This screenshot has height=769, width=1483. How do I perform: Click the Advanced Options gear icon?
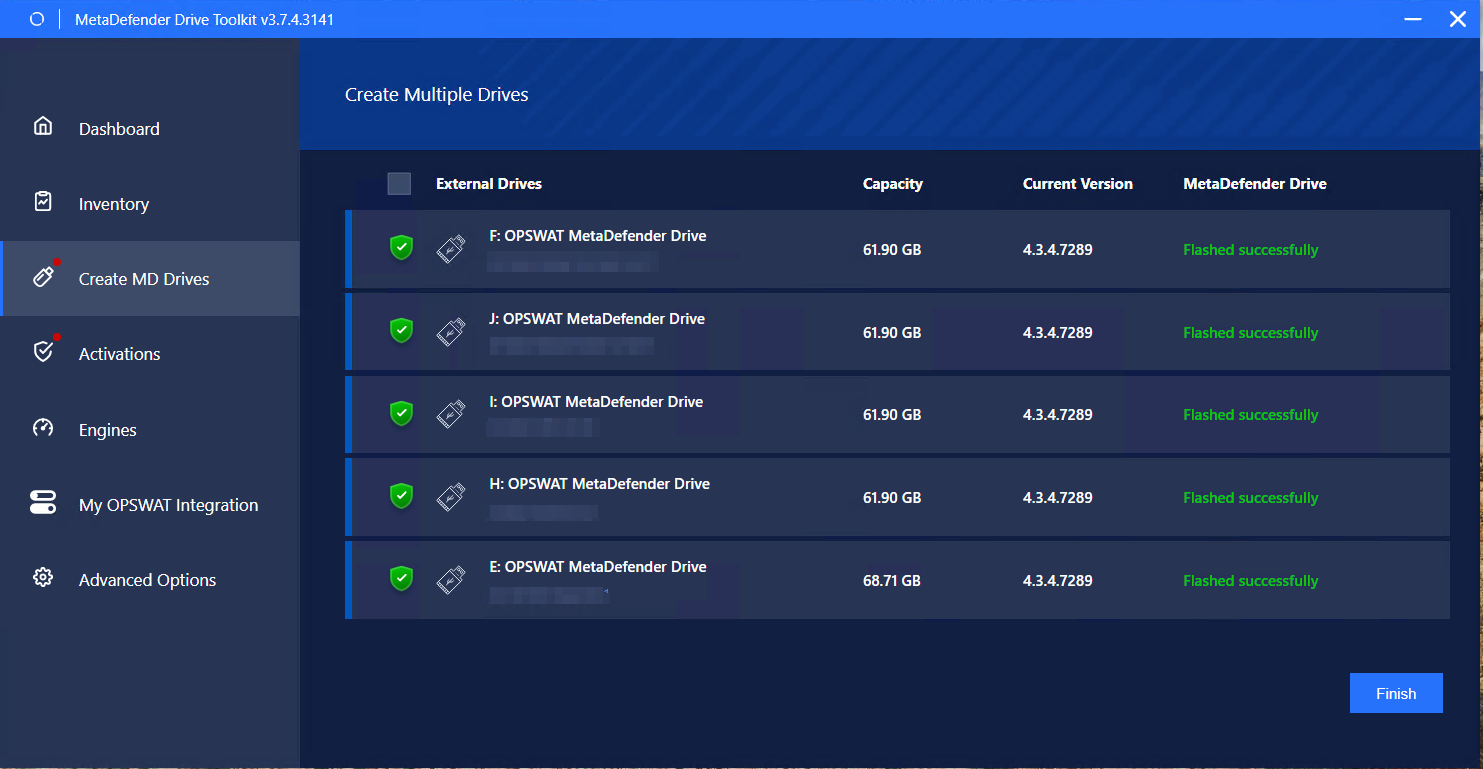tap(43, 577)
